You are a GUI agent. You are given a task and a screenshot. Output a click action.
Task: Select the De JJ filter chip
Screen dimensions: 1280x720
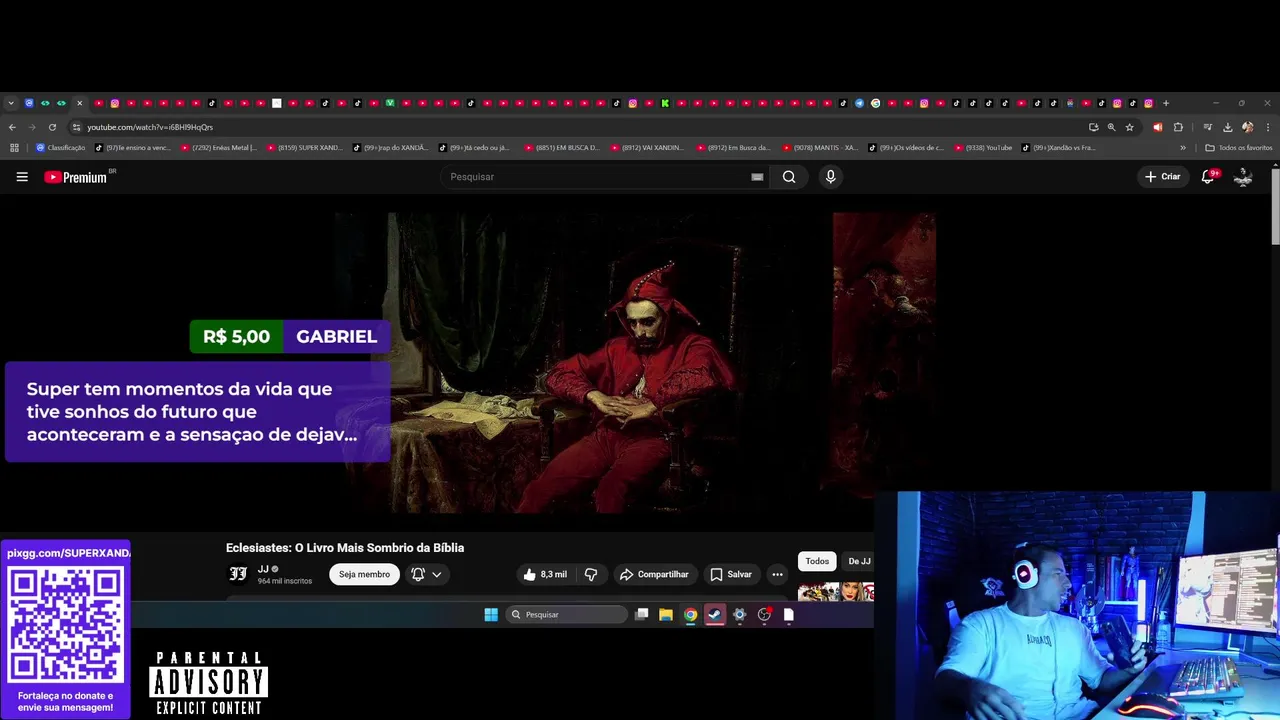859,561
